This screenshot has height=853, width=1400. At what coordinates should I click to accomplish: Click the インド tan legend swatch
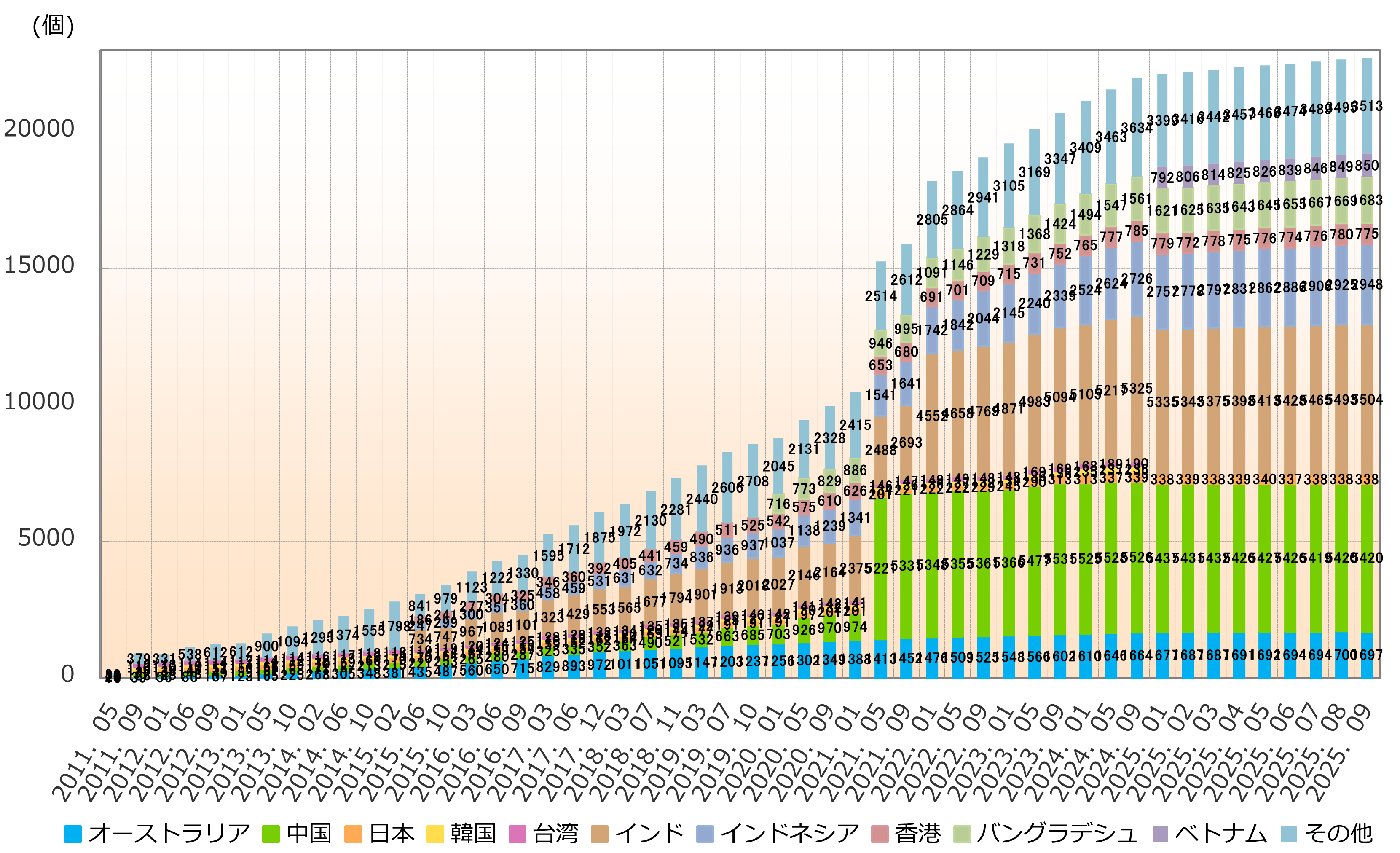pyautogui.click(x=599, y=834)
